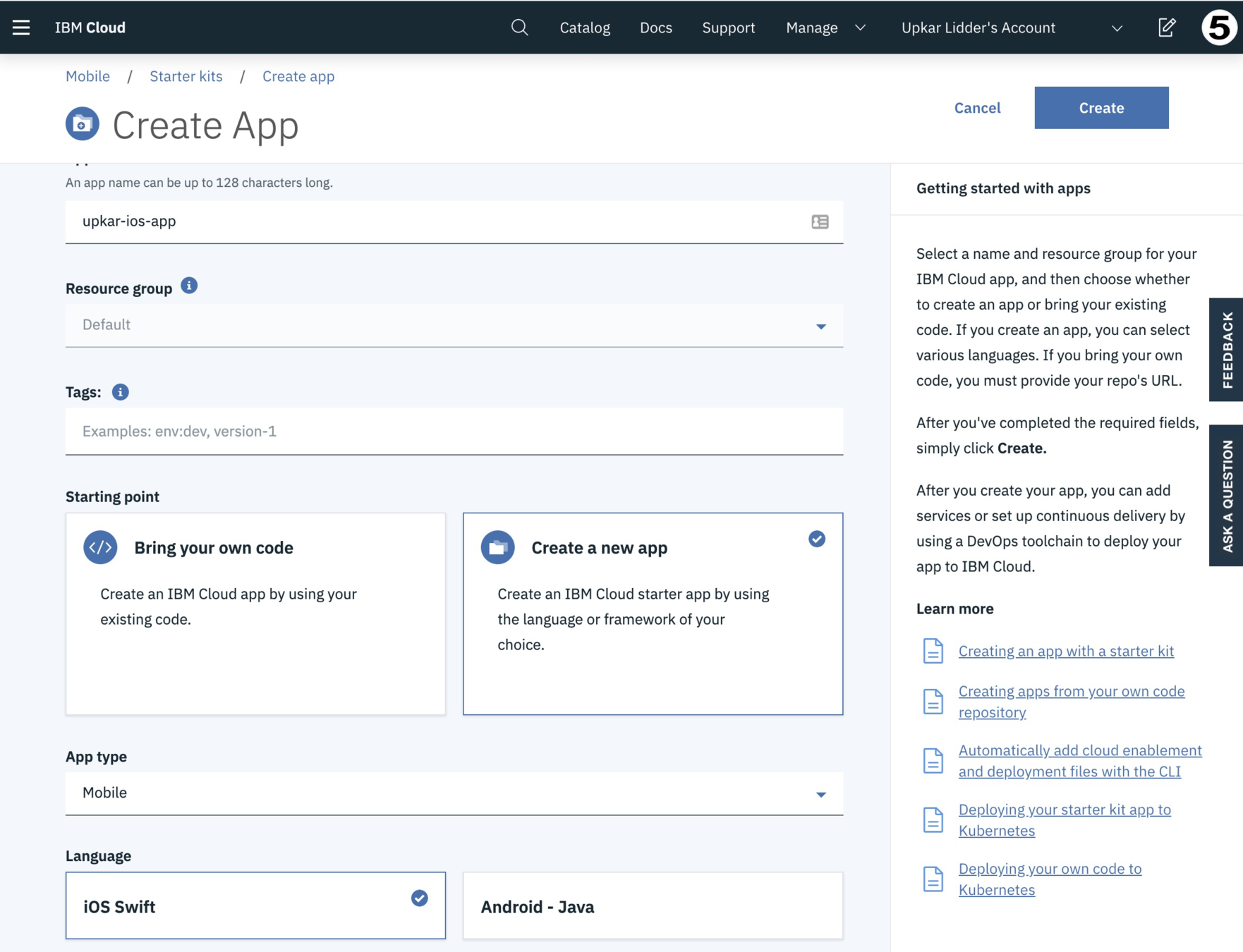Click the Bring your own code icon
Viewport: 1243px width, 952px height.
(100, 547)
